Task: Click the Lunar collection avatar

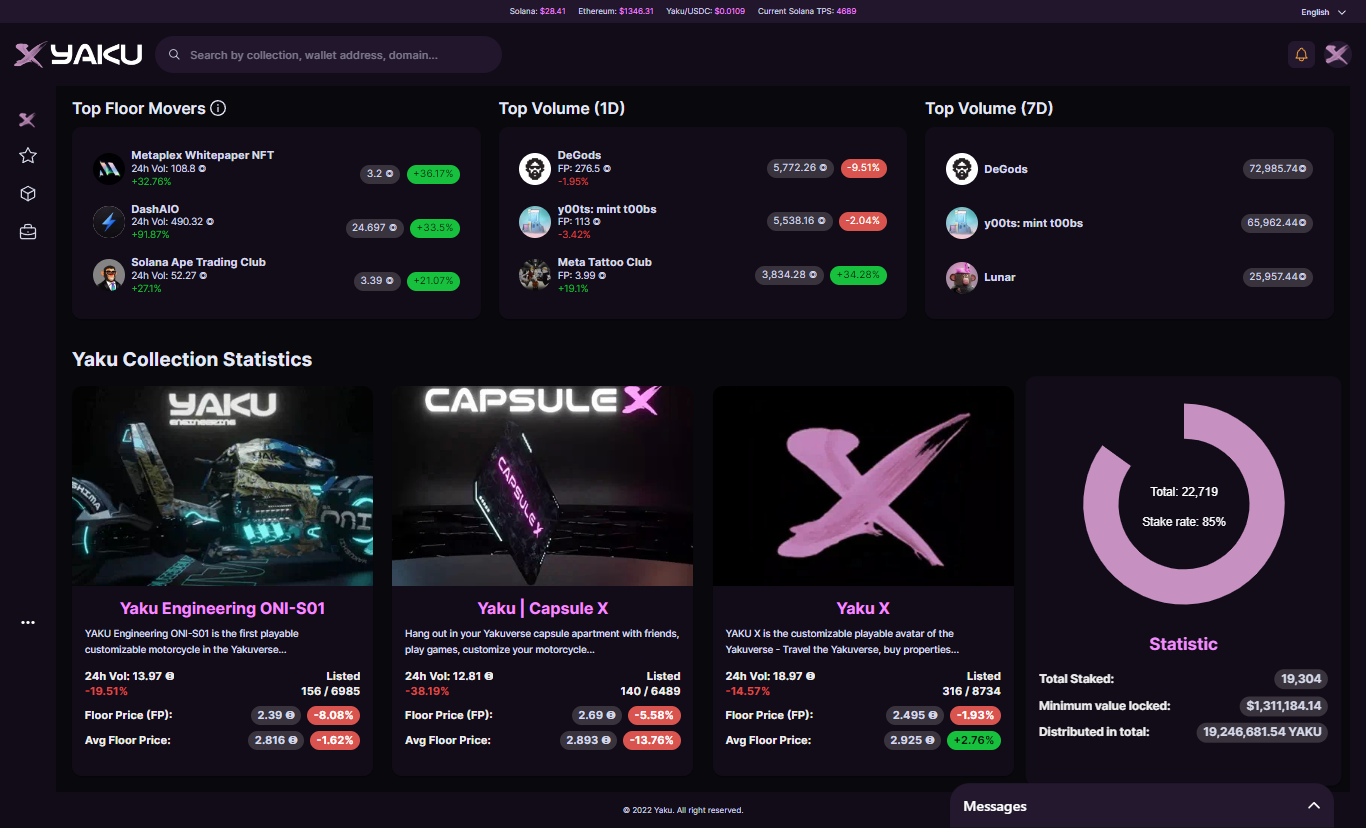Action: (962, 277)
